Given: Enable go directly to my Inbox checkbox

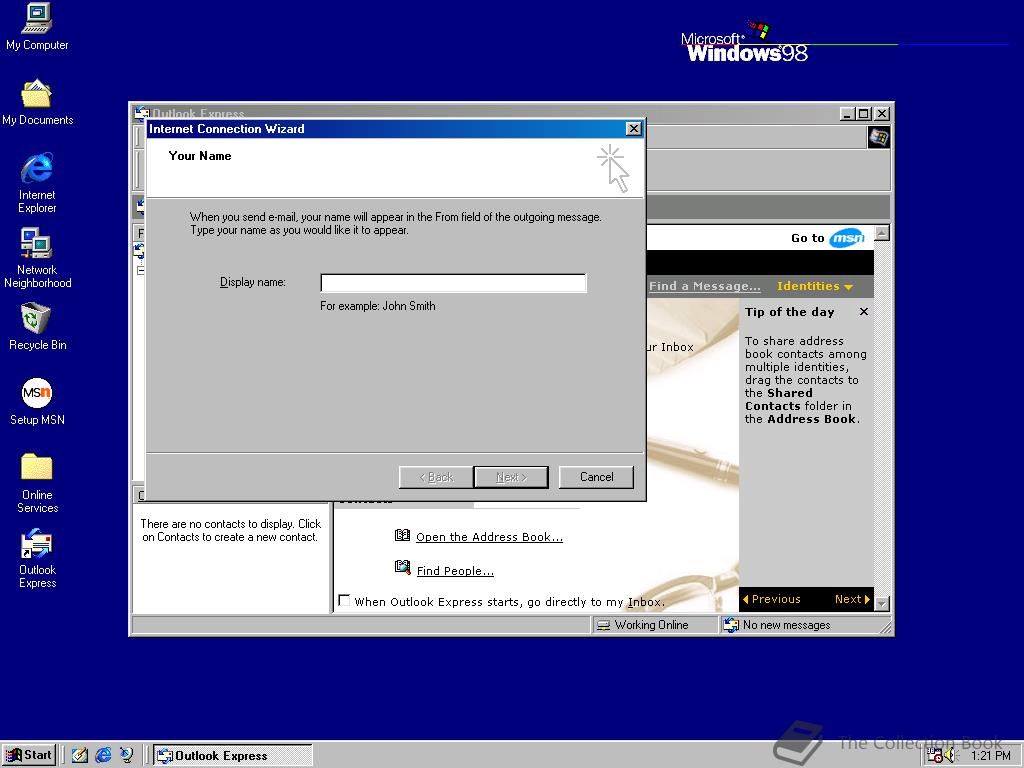Looking at the screenshot, I should pos(344,600).
